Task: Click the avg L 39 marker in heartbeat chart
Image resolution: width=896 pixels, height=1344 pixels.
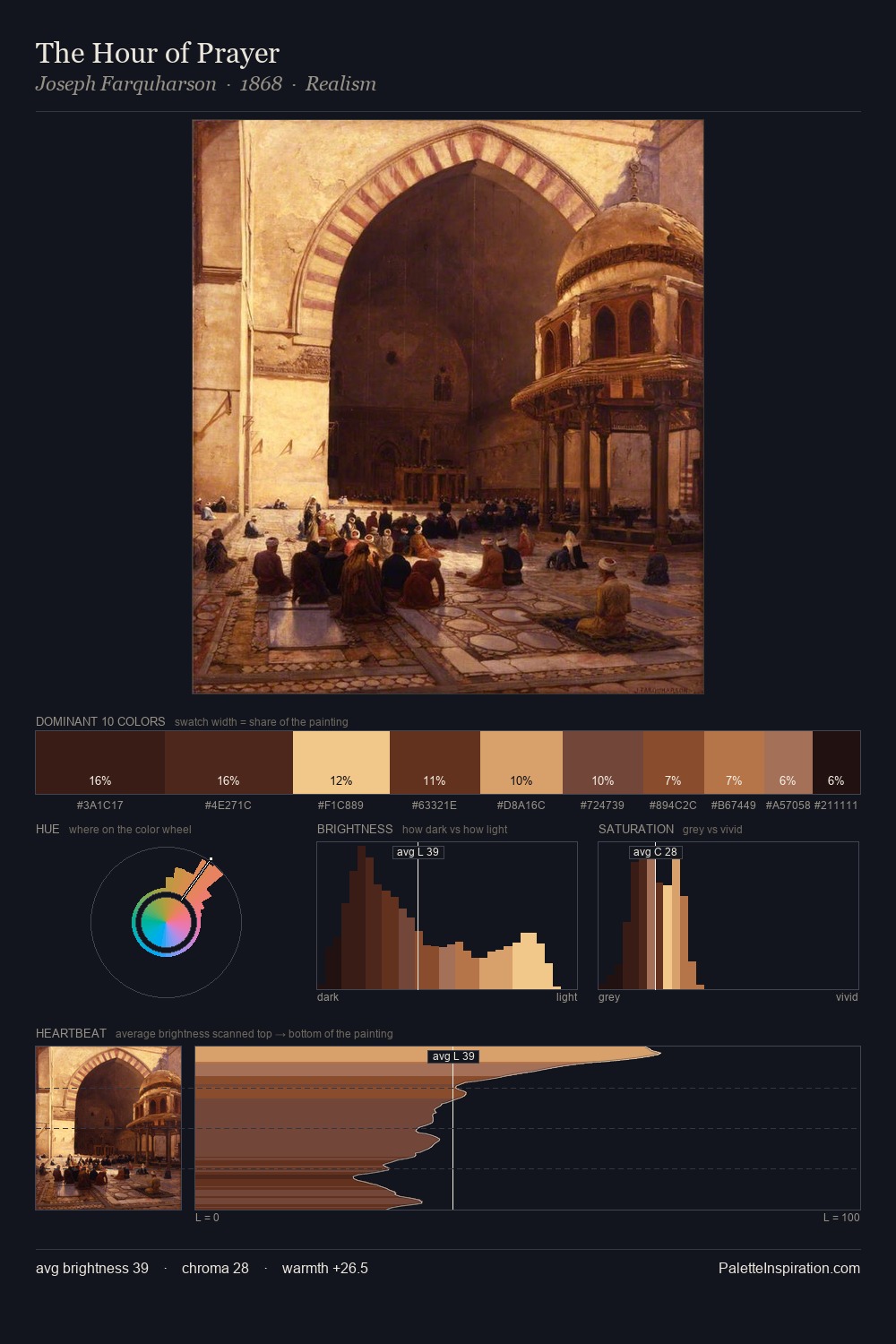Action: click(x=453, y=1056)
